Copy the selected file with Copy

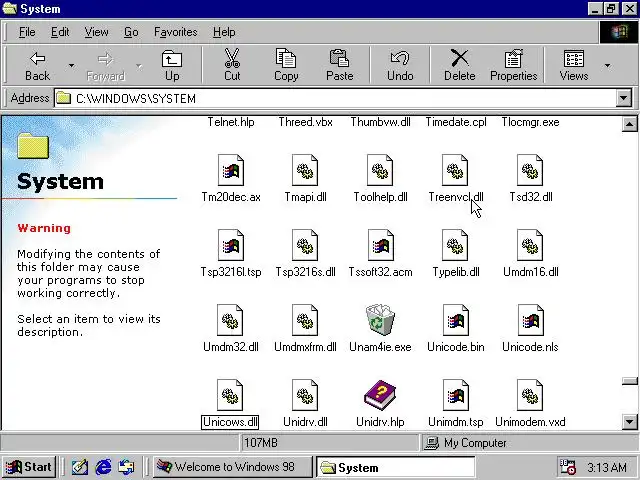click(286, 65)
